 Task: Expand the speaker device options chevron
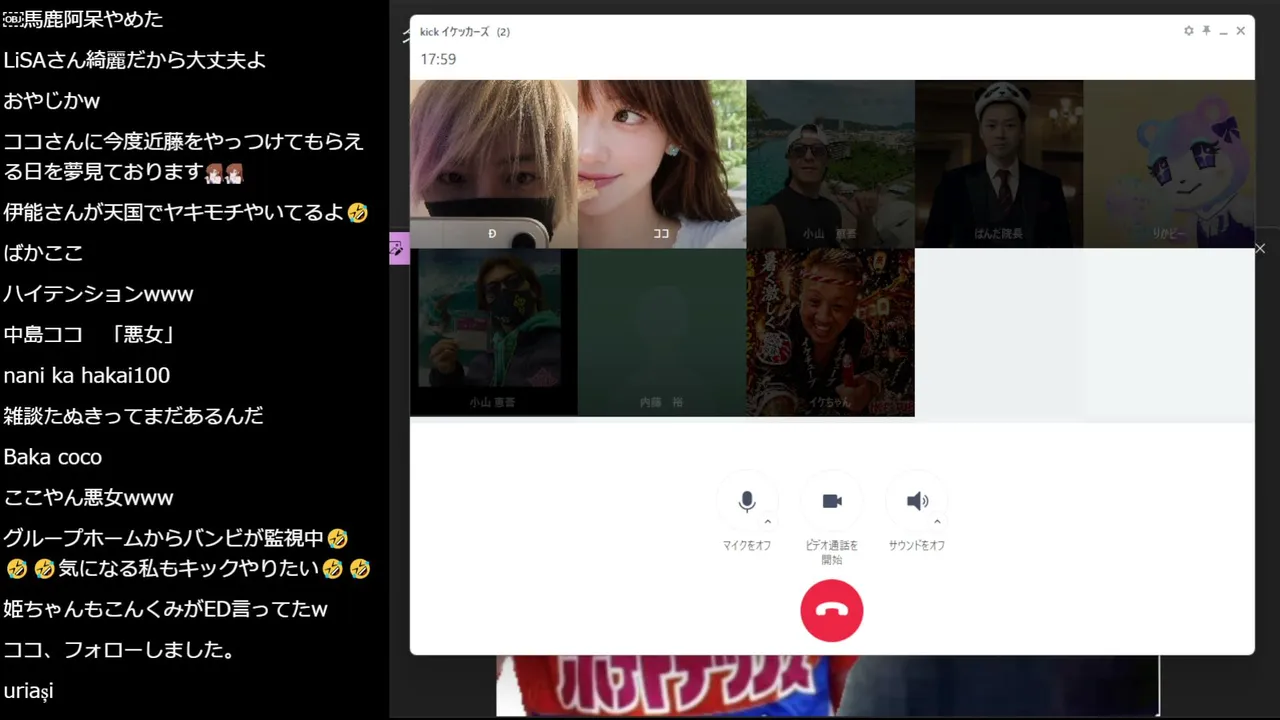[x=938, y=522]
